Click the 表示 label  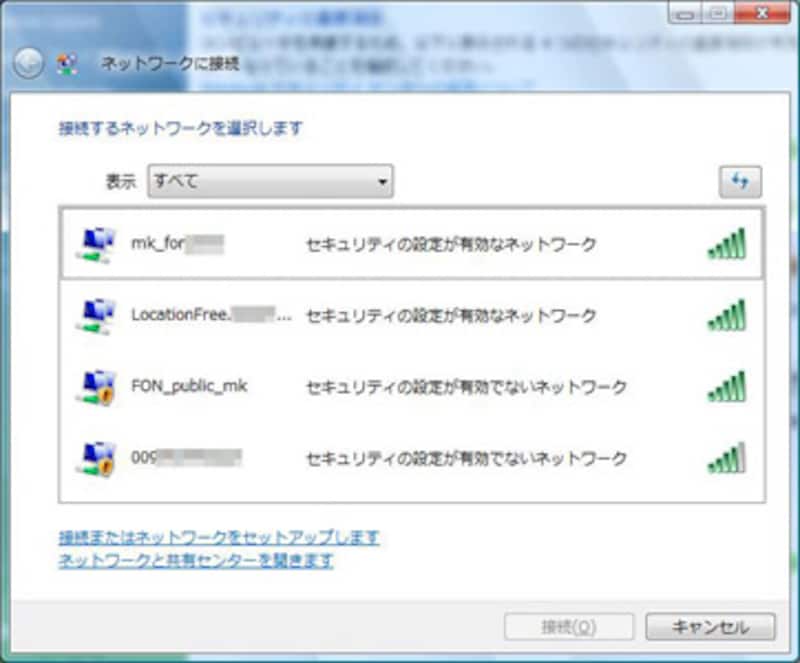[121, 182]
